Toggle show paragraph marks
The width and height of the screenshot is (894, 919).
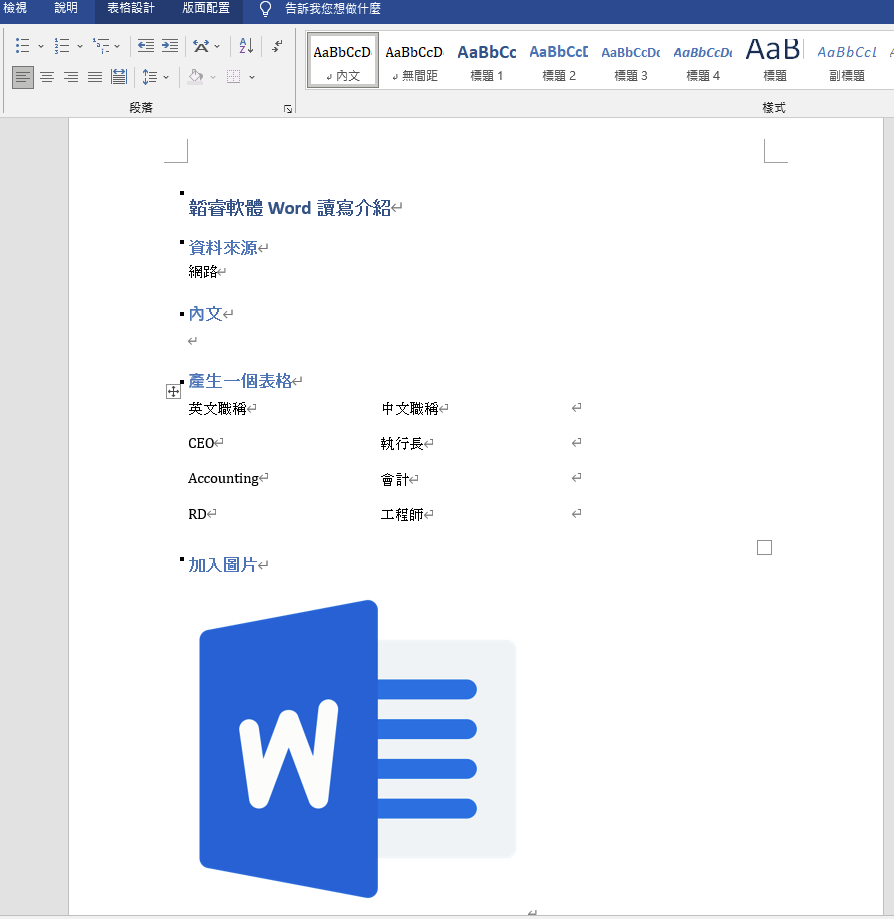(277, 46)
